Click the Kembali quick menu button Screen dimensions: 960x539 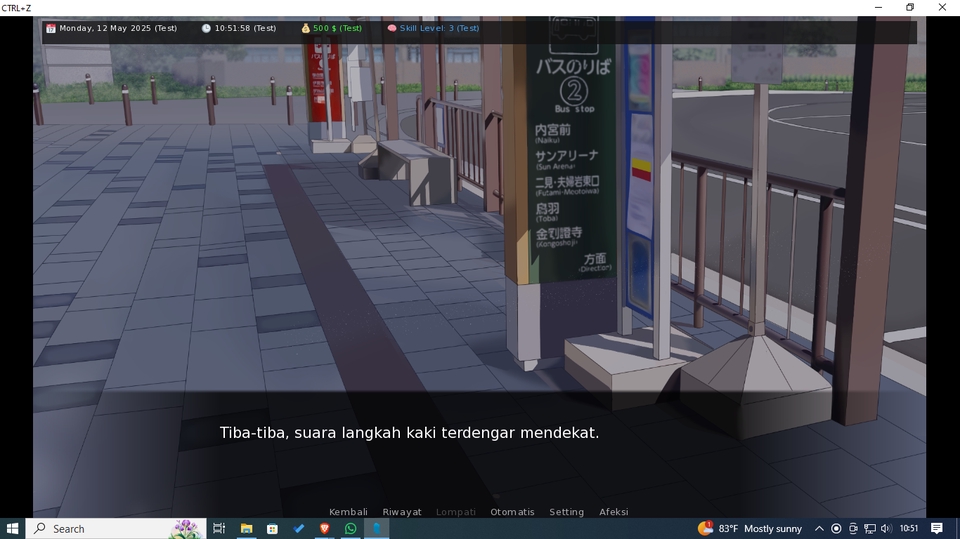(348, 511)
